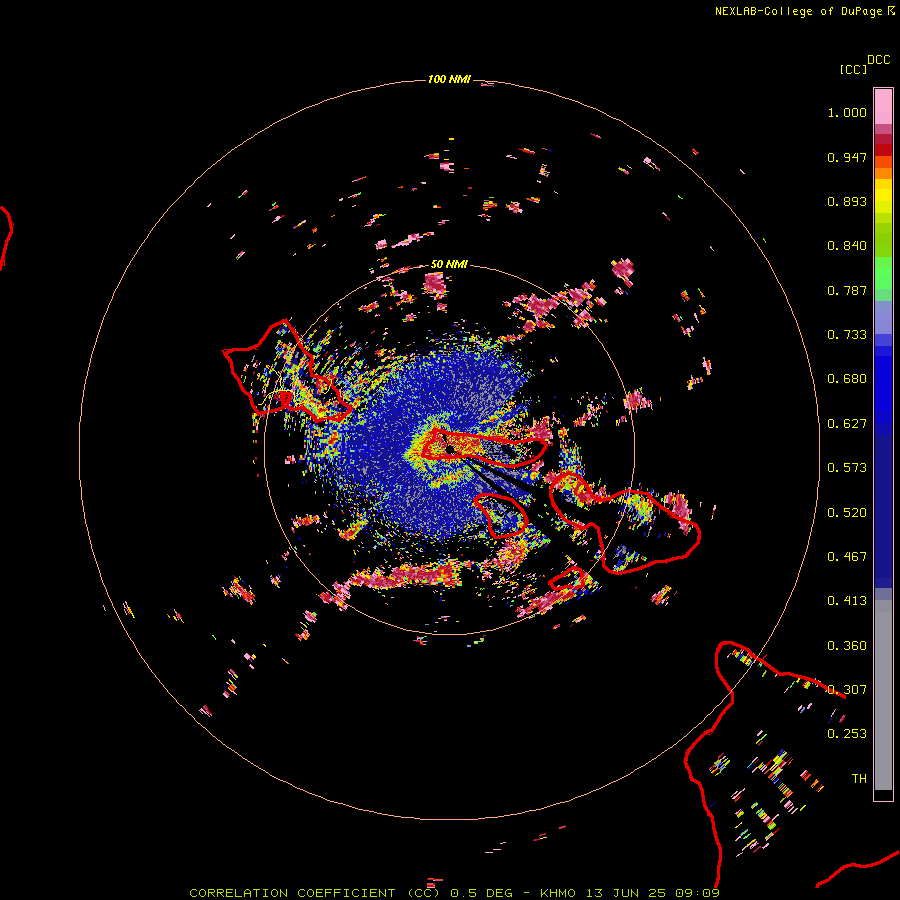
Task: Click the 0.413 legend value
Action: [847, 601]
